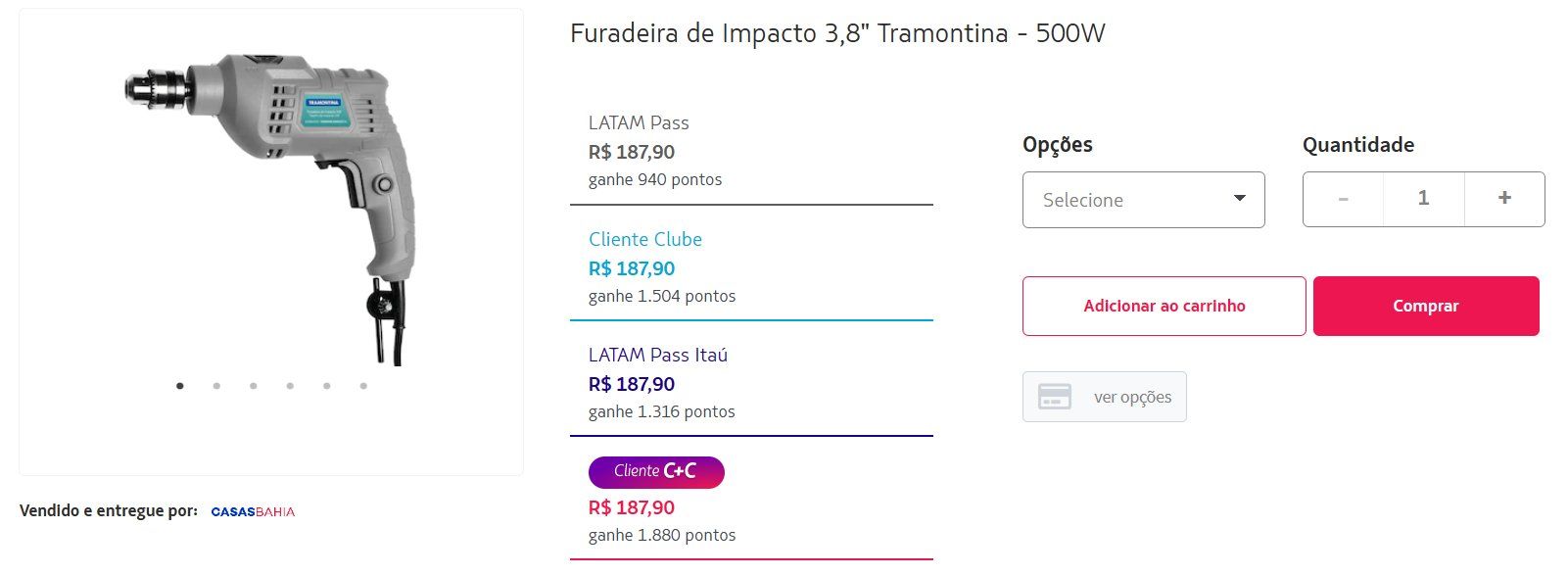This screenshot has width=1568, height=575.
Task: Click the Casas Bahia seller logo
Action: (253, 511)
